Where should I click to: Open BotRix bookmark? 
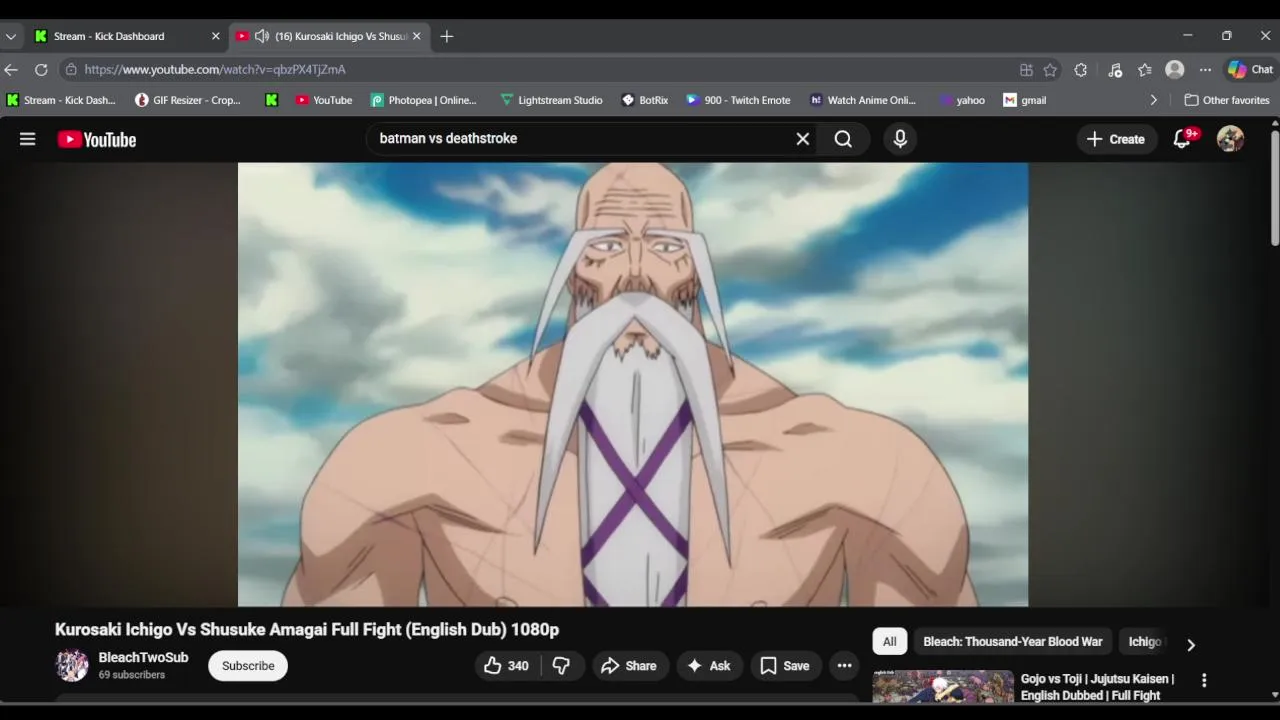(644, 100)
